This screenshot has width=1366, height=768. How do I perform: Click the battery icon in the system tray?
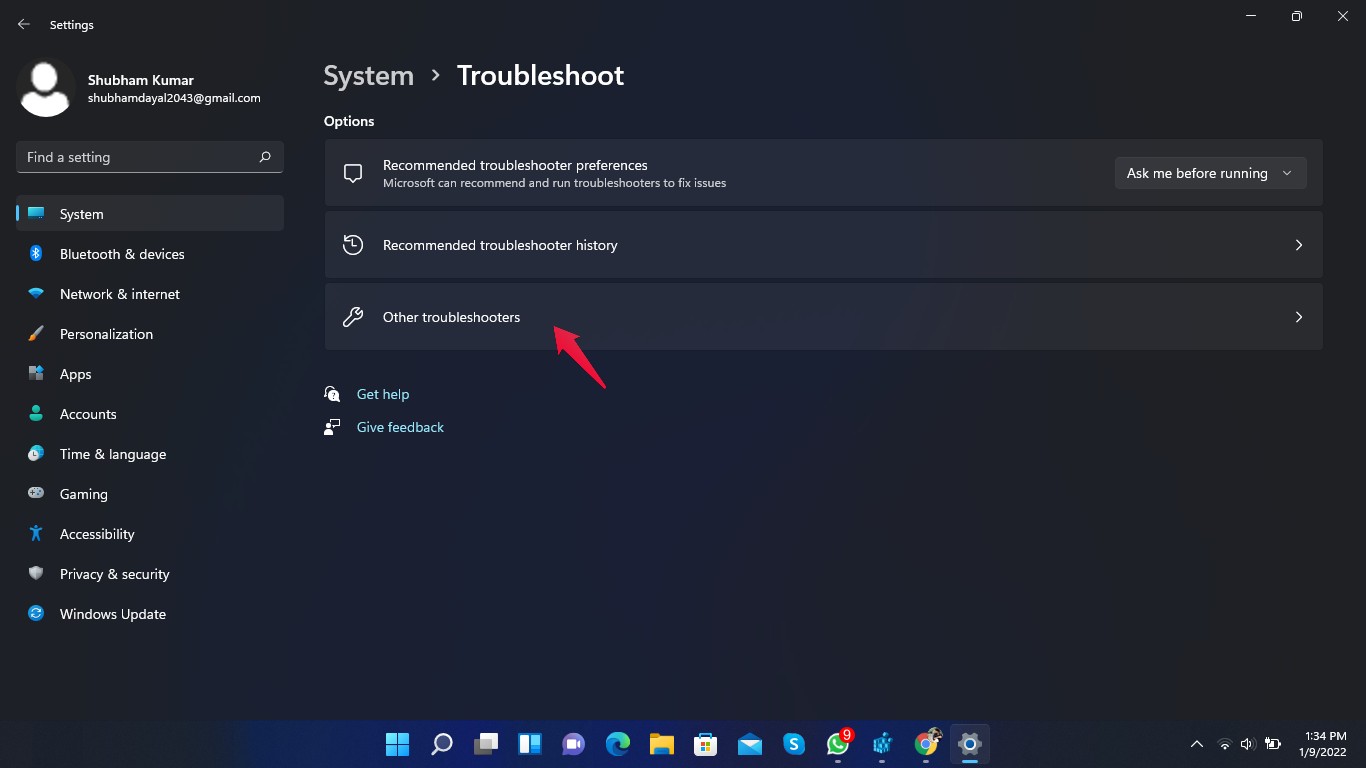1272,744
